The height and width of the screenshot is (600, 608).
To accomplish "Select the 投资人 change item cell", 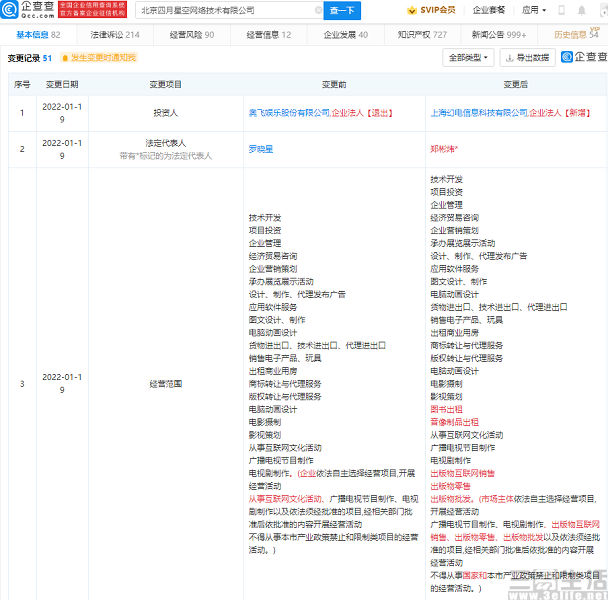I will 166,113.
